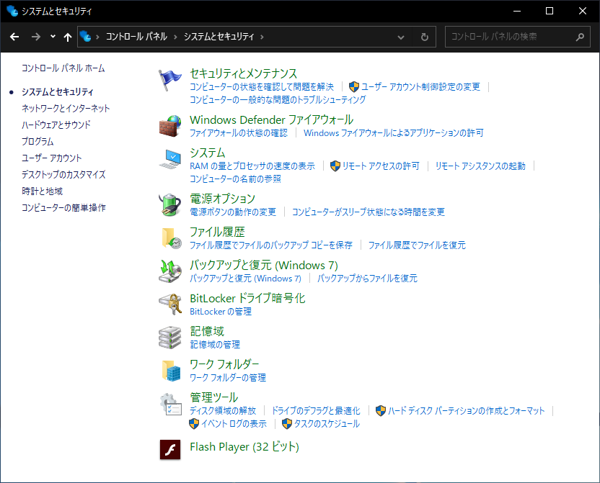The height and width of the screenshot is (483, 600).
Task: Open ドライブのデフラグと最適化 link
Action: tap(316, 411)
